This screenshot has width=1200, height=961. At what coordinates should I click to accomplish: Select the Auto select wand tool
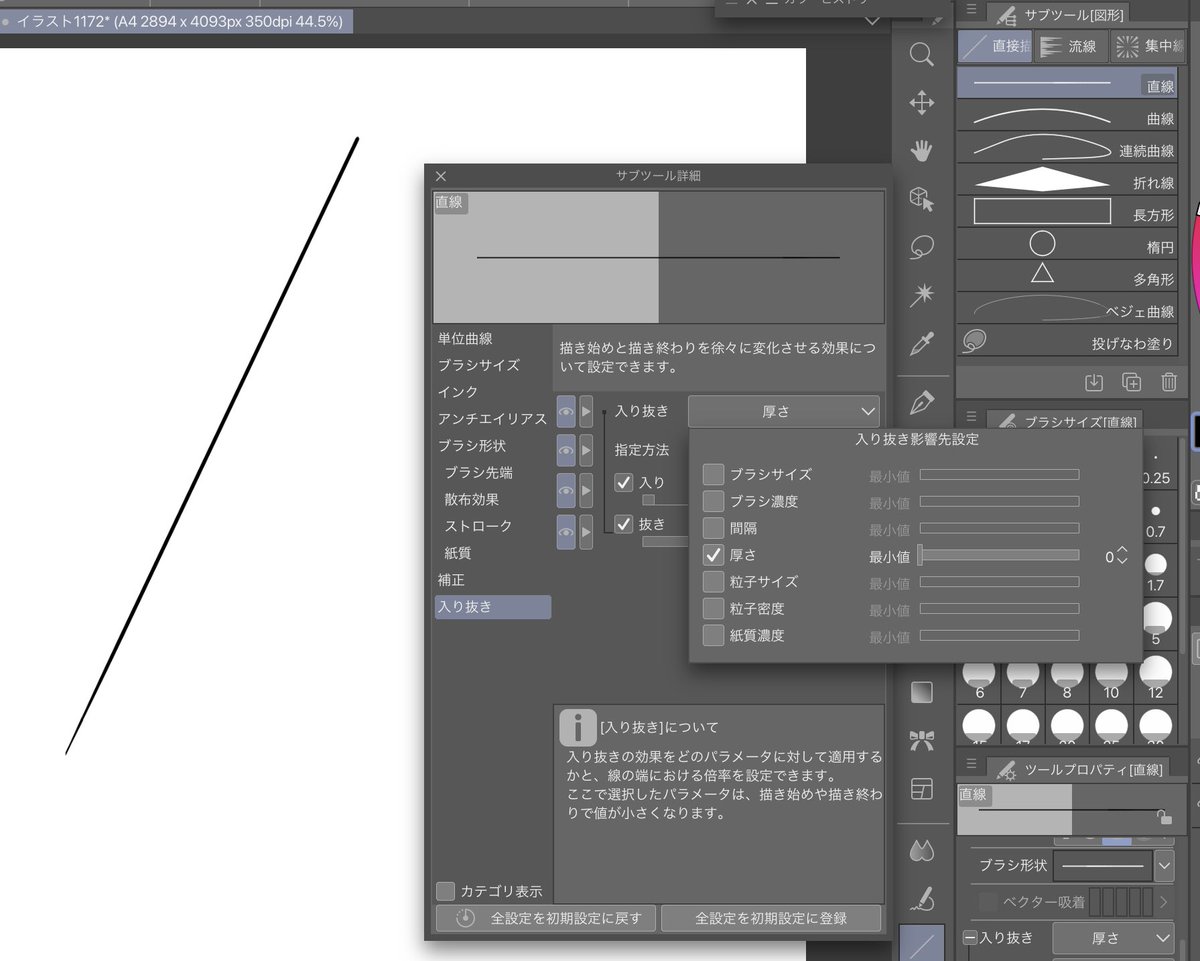[922, 295]
